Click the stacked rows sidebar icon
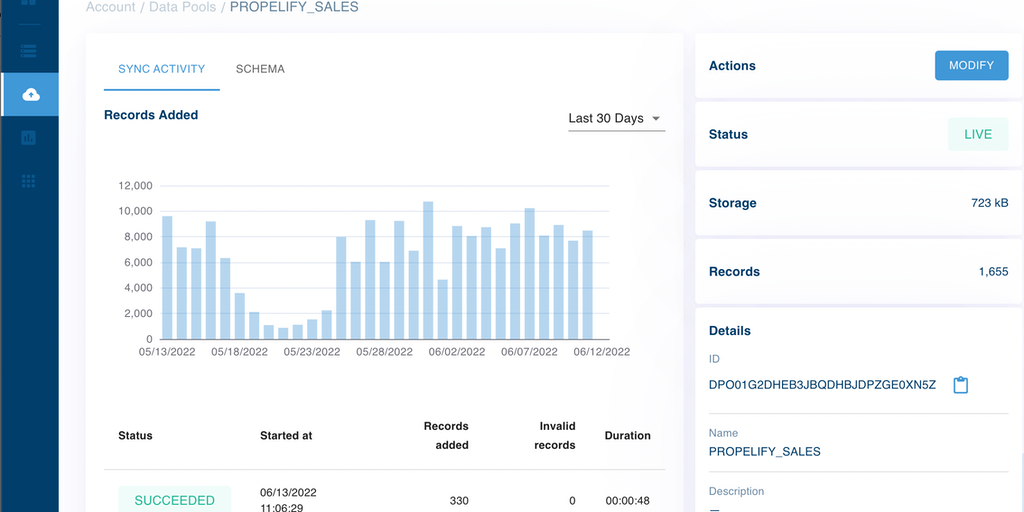Screen dimensions: 1024x512 29,49
